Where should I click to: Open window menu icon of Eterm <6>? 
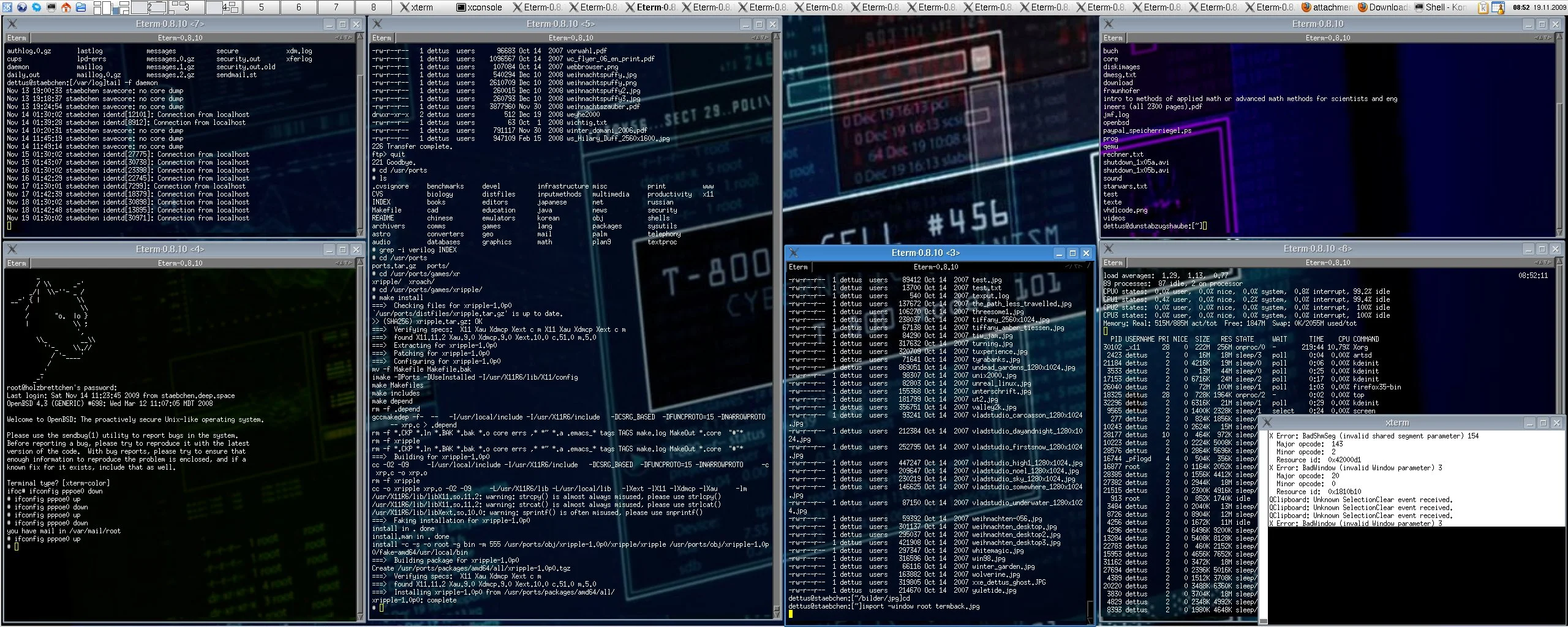point(1109,249)
